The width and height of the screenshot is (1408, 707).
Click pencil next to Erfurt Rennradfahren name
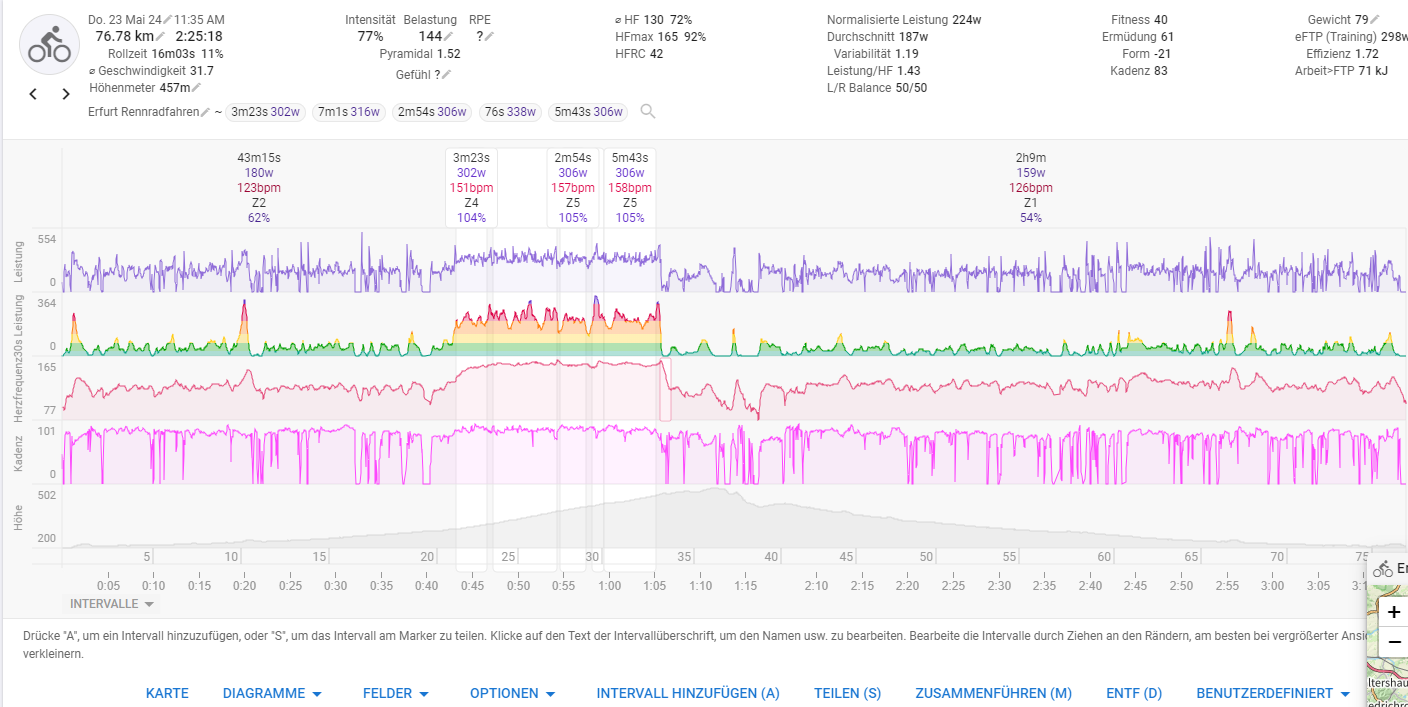[x=205, y=112]
